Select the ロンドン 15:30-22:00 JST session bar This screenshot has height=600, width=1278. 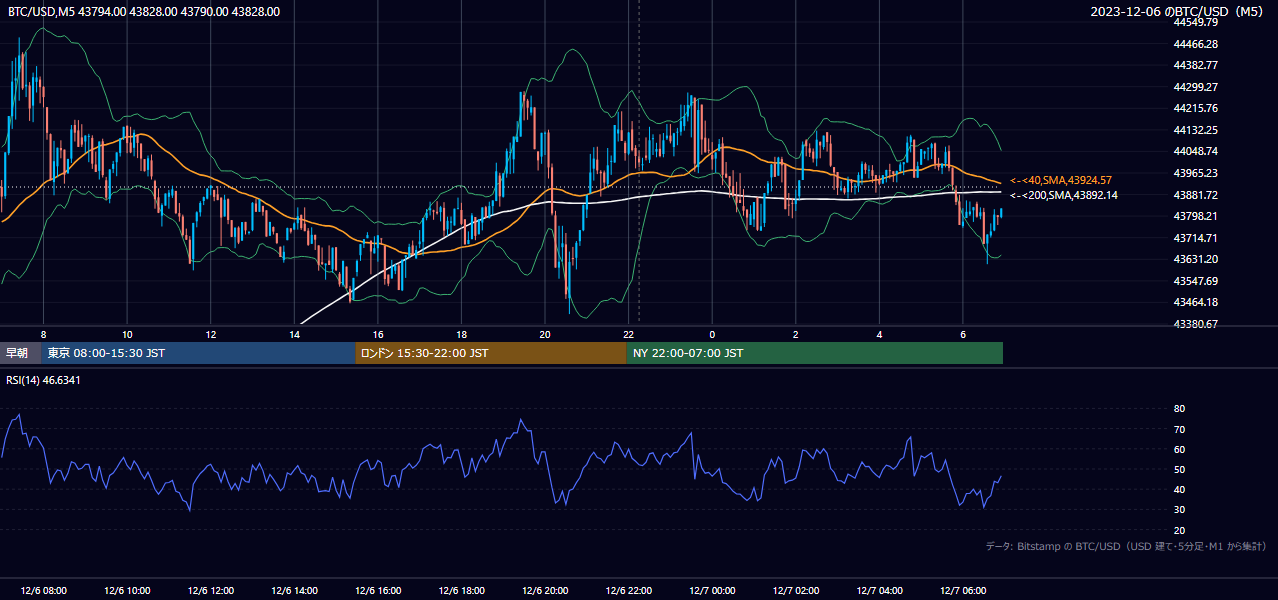(491, 353)
